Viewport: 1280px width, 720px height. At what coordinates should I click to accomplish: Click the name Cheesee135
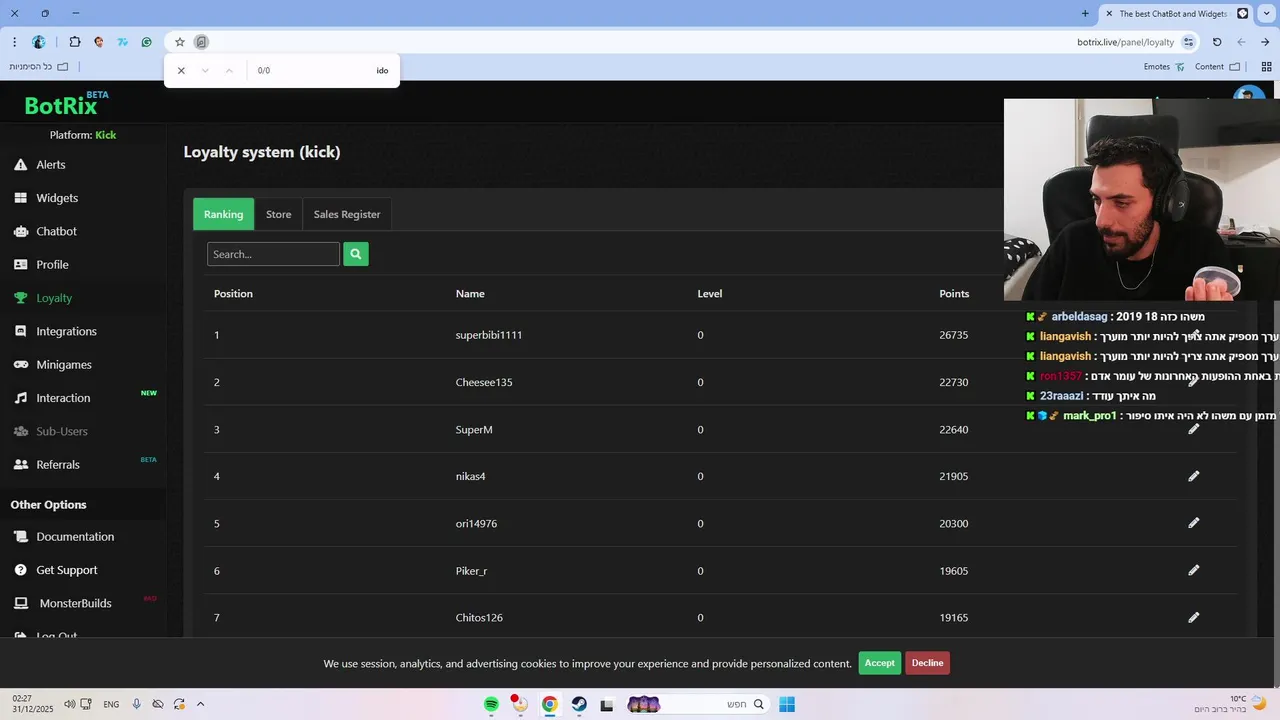(x=484, y=382)
